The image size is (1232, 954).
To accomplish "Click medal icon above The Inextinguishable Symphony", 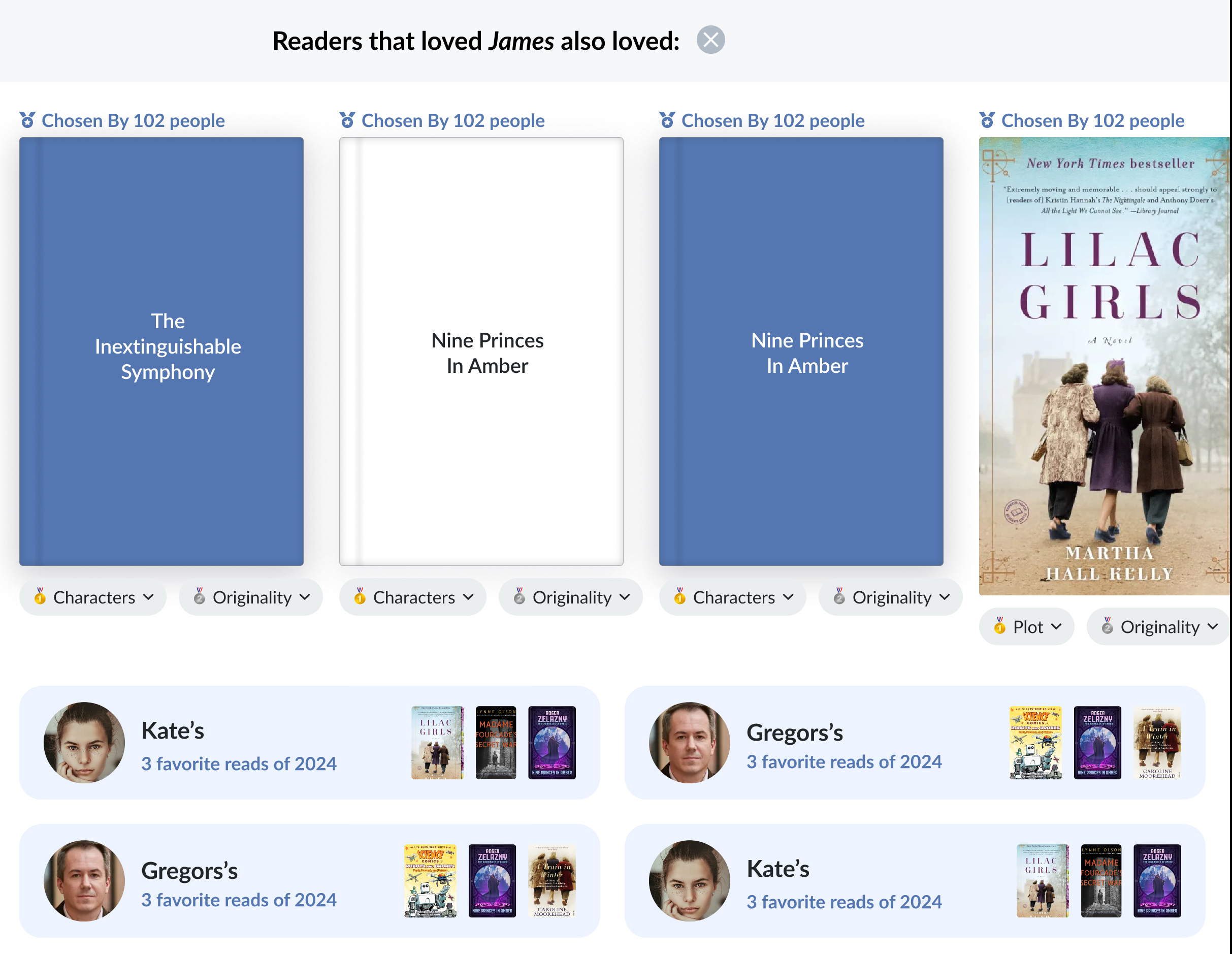I will click(27, 120).
